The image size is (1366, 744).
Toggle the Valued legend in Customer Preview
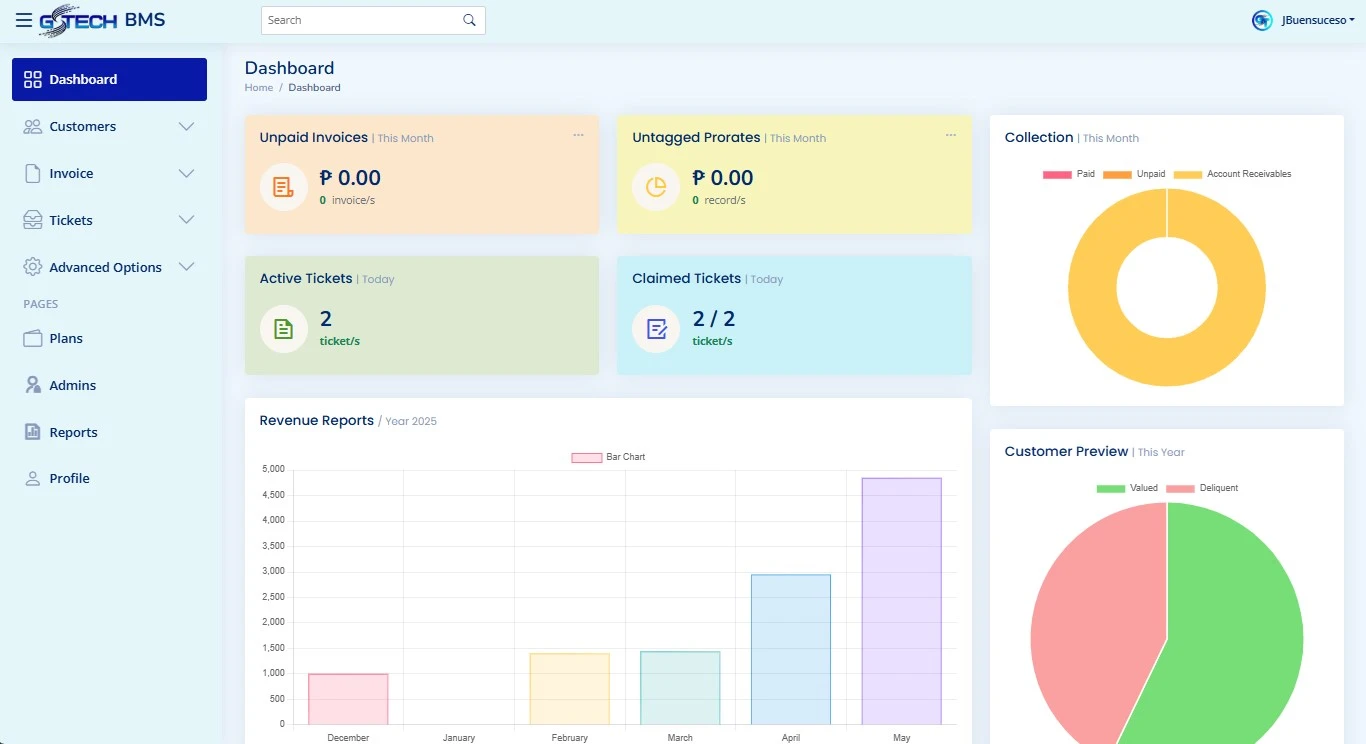click(1126, 488)
